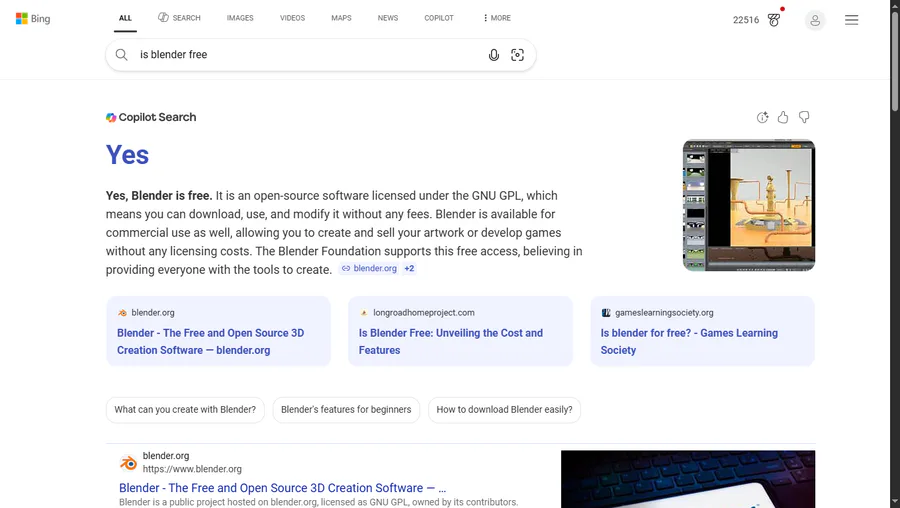900x508 pixels.
Task: Switch to the Images tab
Action: (240, 18)
